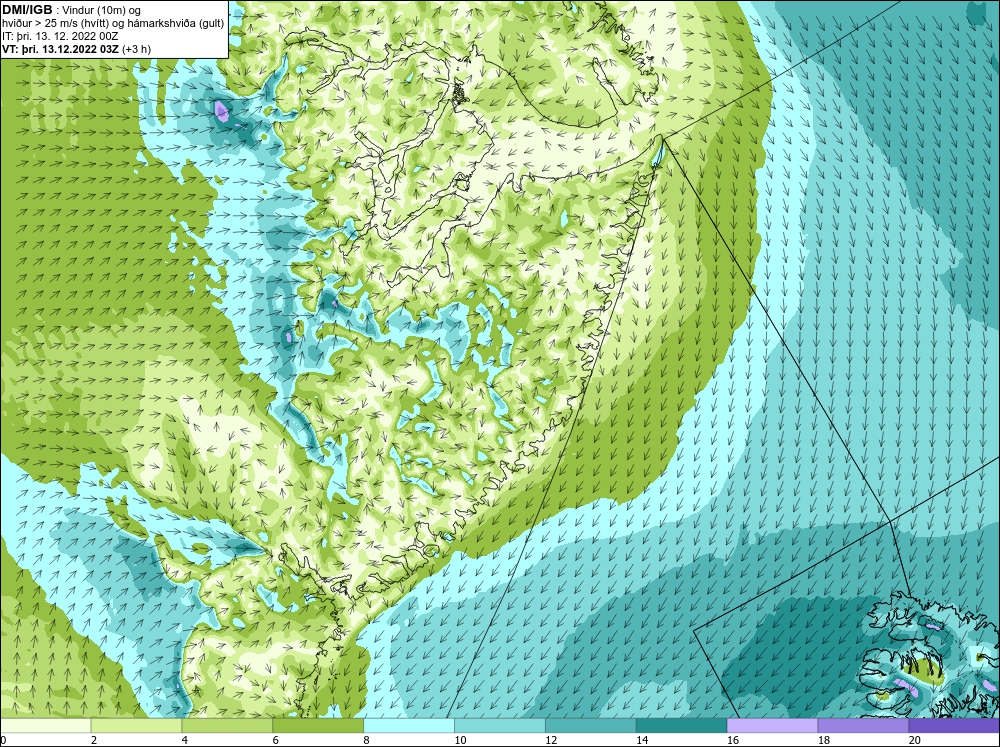This screenshot has width=1000, height=747.
Task: Pick the 10–12 m/s aqua legend swatch
Action: 500,725
